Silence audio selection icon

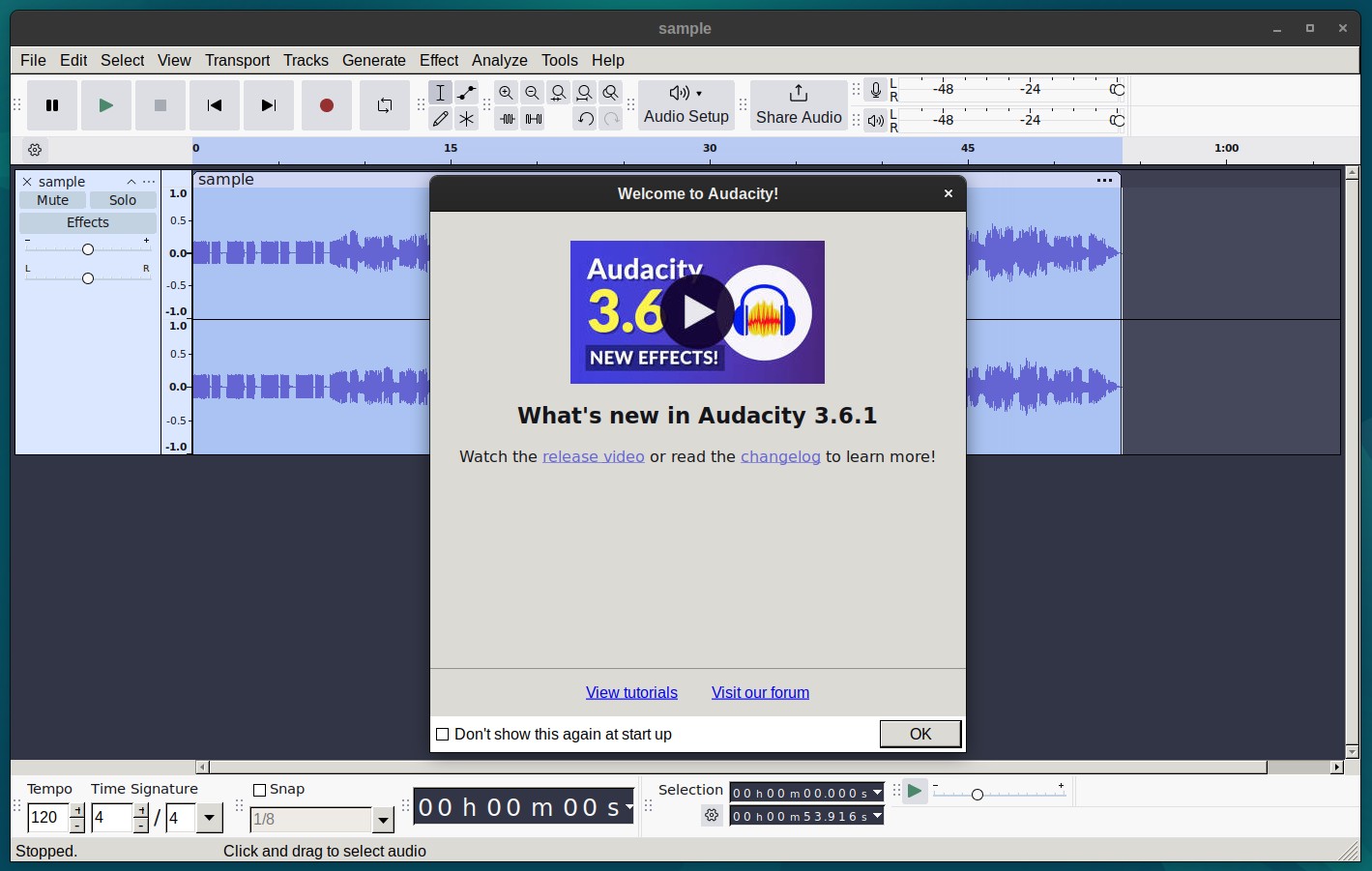(x=533, y=119)
